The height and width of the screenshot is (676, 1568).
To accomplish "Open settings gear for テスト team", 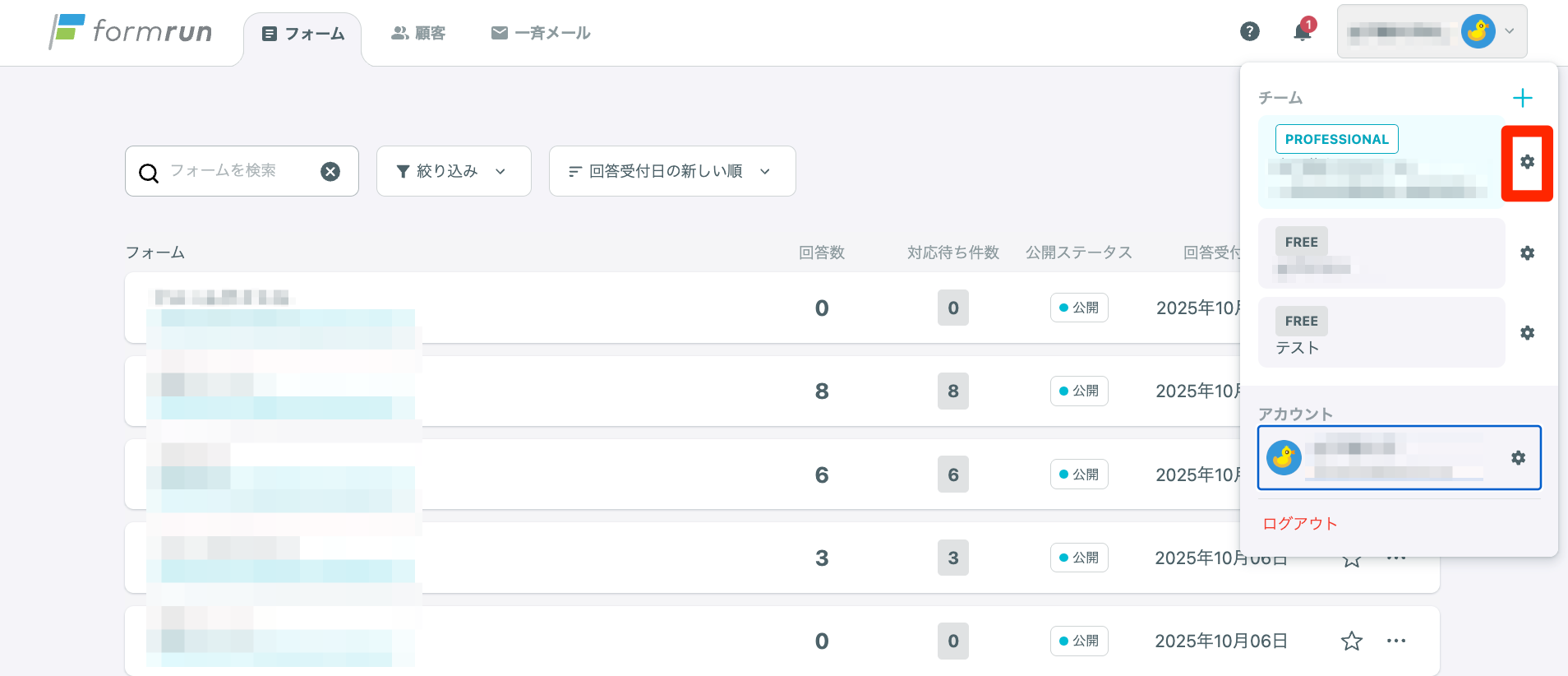I will click(x=1527, y=333).
